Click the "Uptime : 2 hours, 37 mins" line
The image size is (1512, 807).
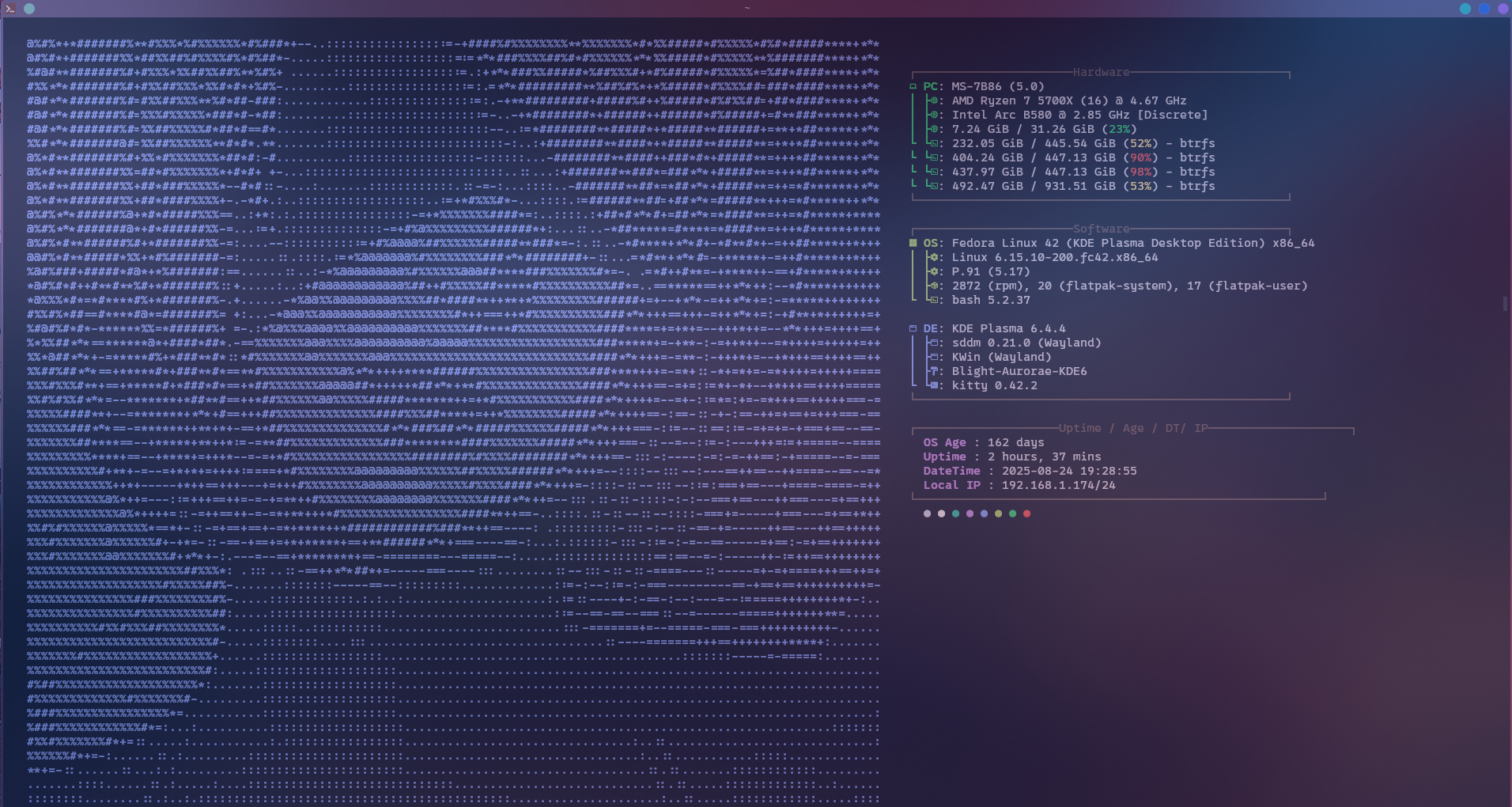pyautogui.click(x=1012, y=457)
